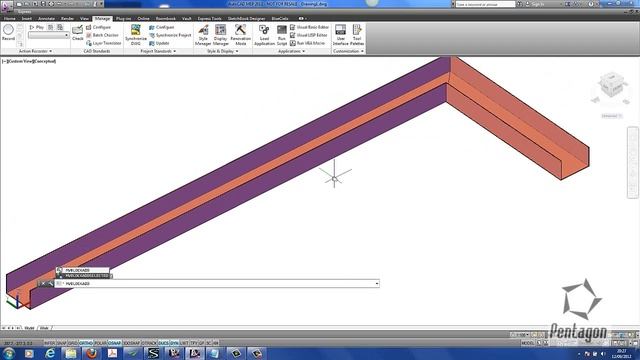The width and height of the screenshot is (640, 360).
Task: Expand the Action Recorder panel
Action: click(36, 51)
